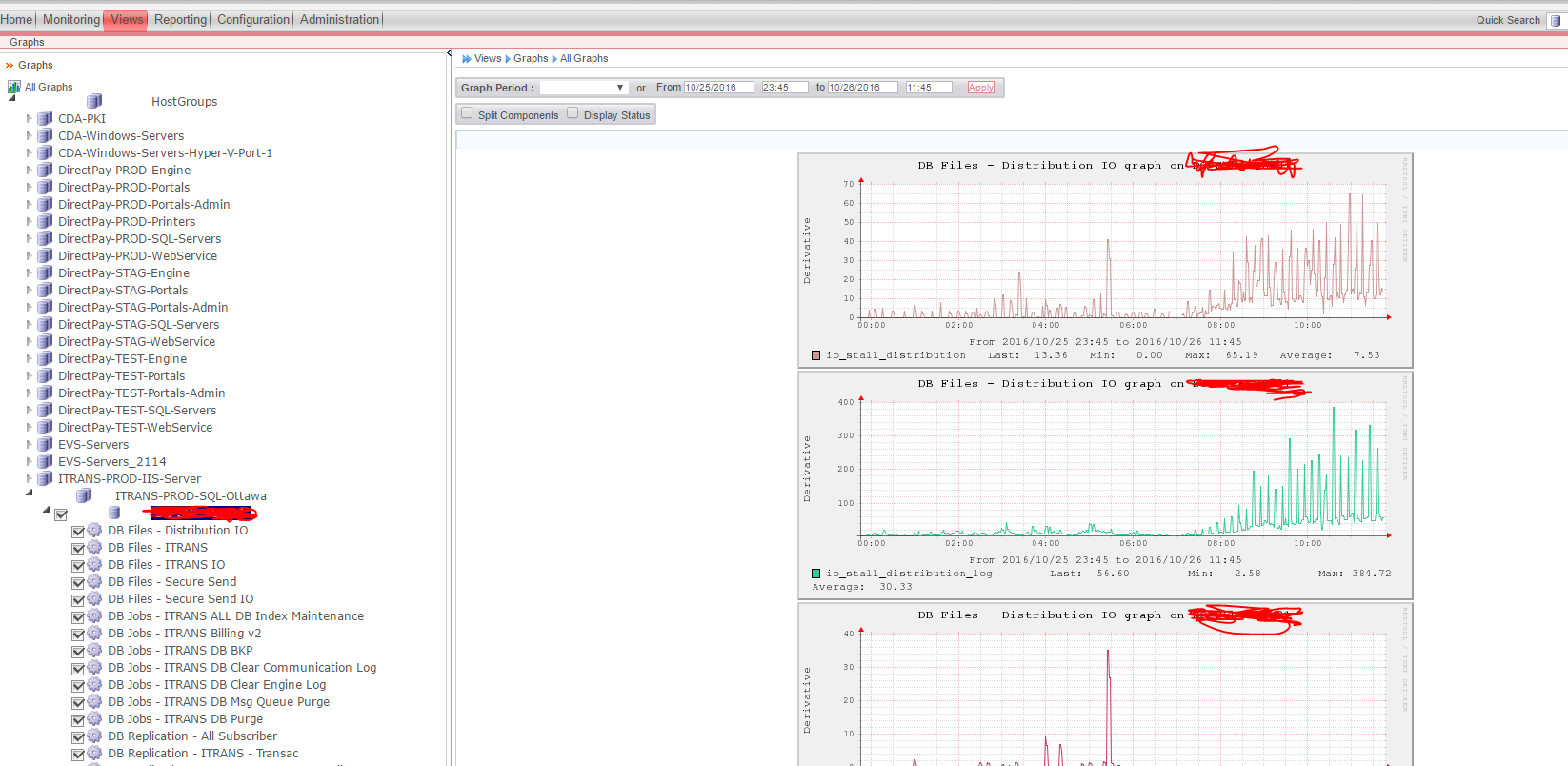The height and width of the screenshot is (766, 1568).
Task: Click the CDA-Windows-Servers hostgroup icon
Action: click(x=45, y=135)
